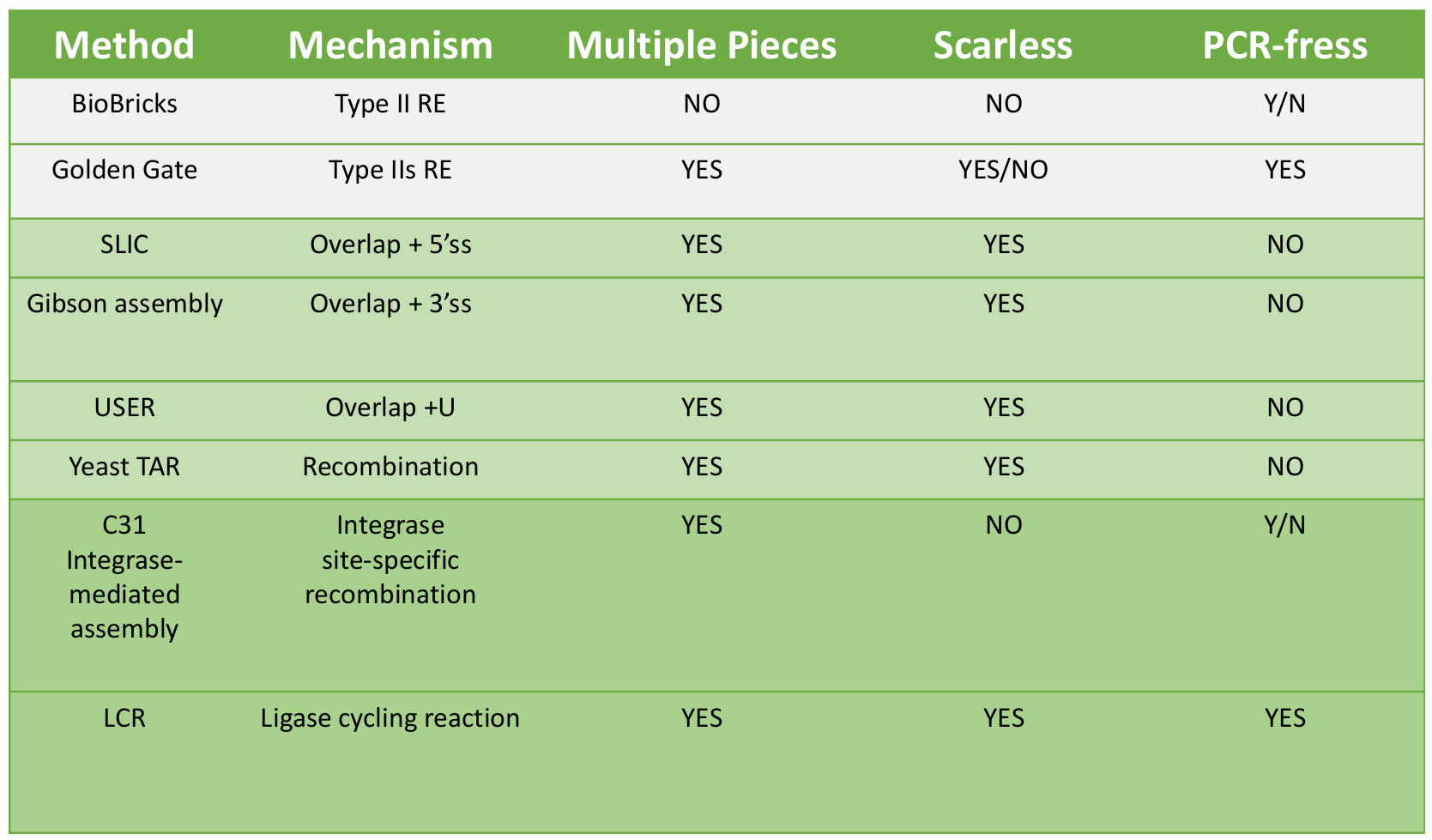This screenshot has width=1432, height=840.
Task: Select the PCR-fress column header
Action: tap(1284, 45)
